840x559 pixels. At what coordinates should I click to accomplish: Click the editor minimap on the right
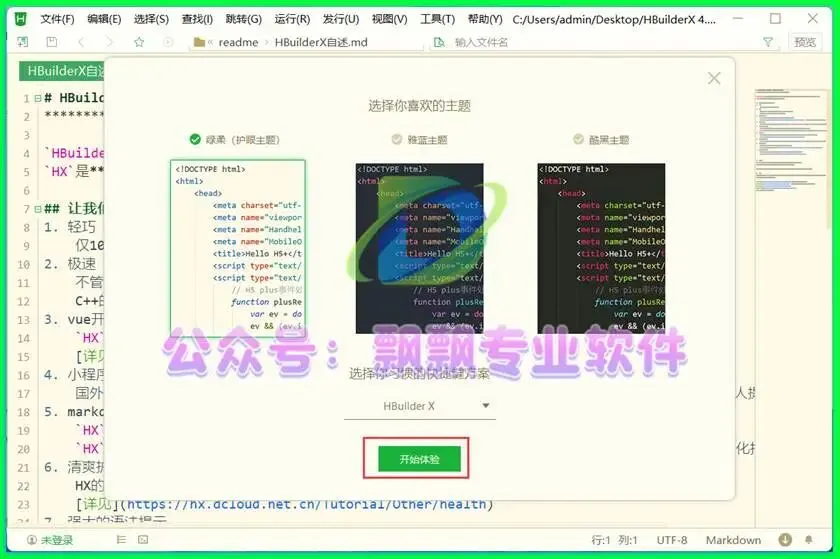coord(791,140)
